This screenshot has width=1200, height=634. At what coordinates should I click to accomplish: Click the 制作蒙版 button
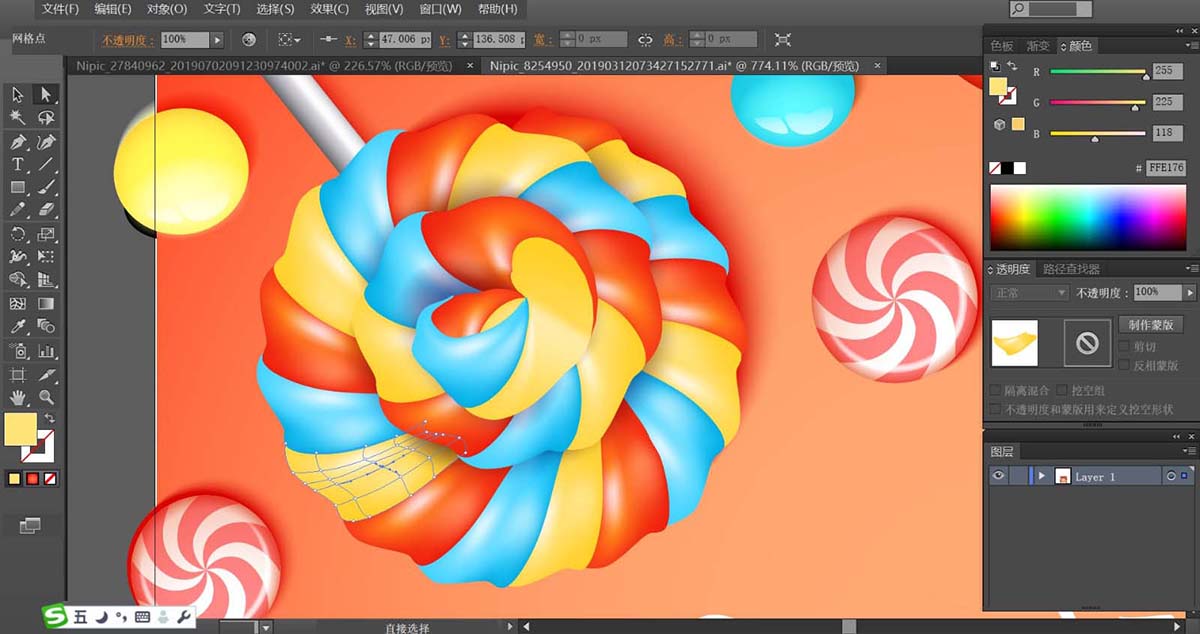(x=1150, y=325)
